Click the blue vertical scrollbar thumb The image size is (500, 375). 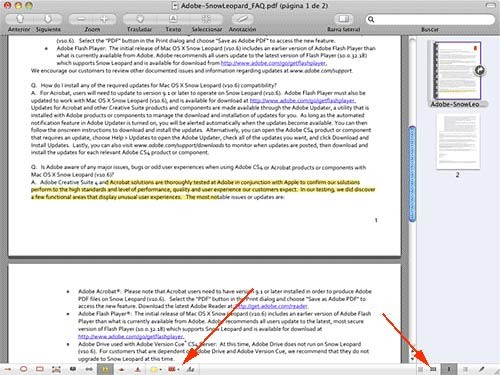pos(412,174)
